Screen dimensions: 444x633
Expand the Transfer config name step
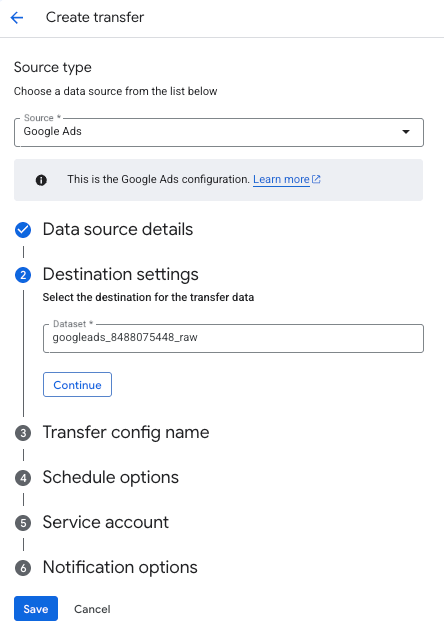pos(126,432)
